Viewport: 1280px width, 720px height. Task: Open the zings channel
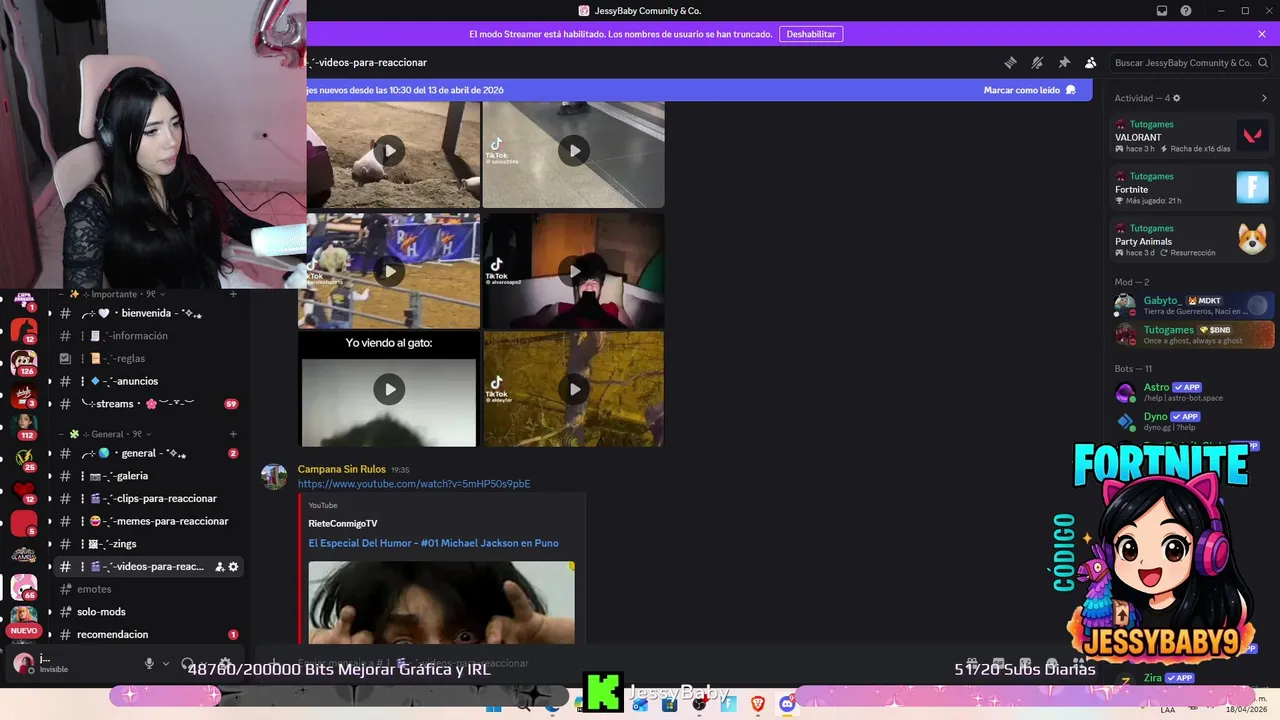tap(148, 544)
